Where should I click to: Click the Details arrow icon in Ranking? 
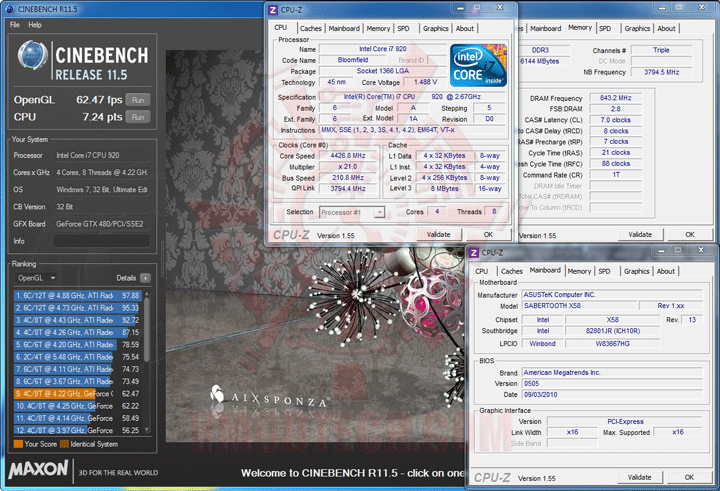coord(145,278)
